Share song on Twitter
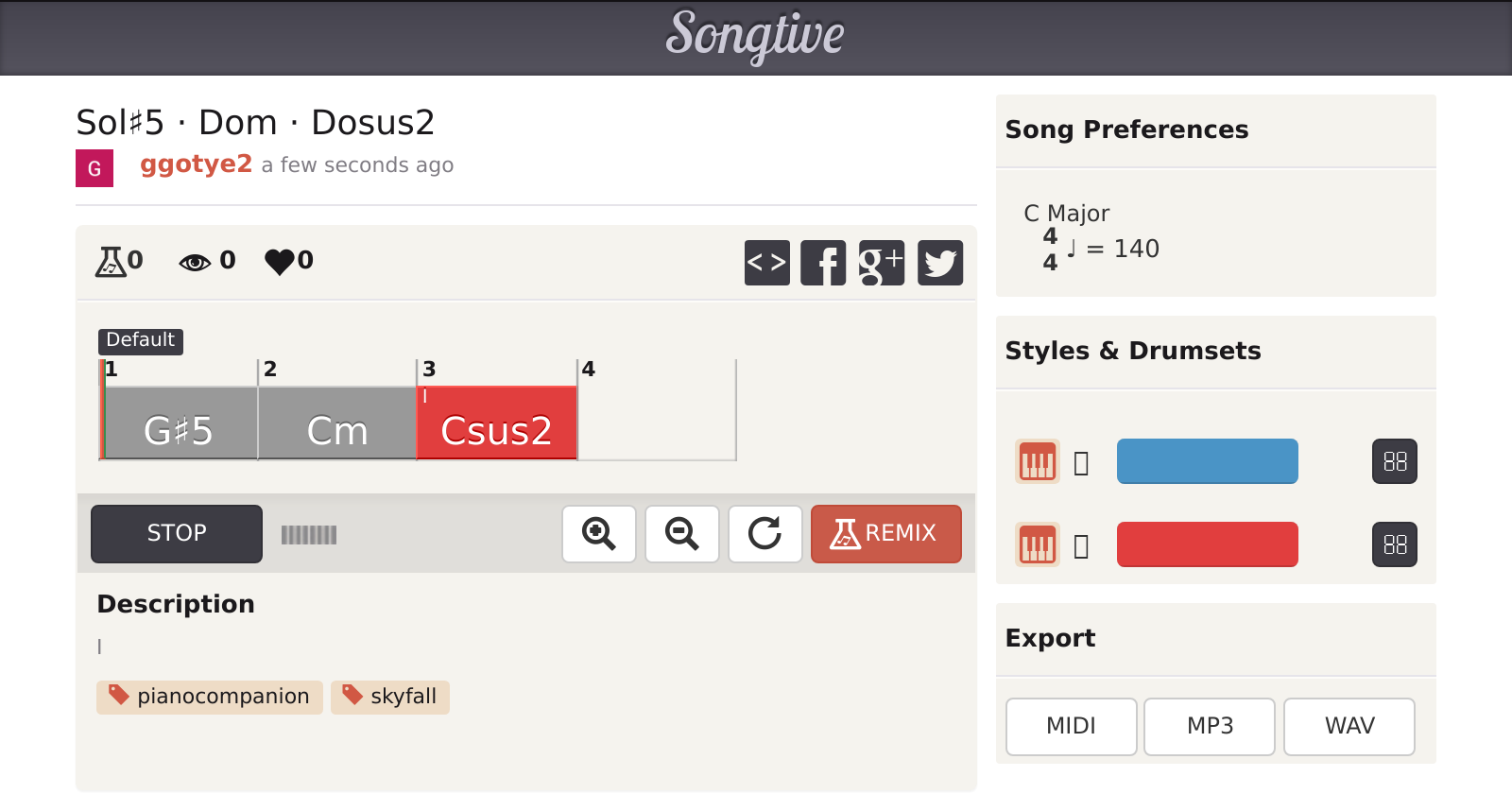 940,263
